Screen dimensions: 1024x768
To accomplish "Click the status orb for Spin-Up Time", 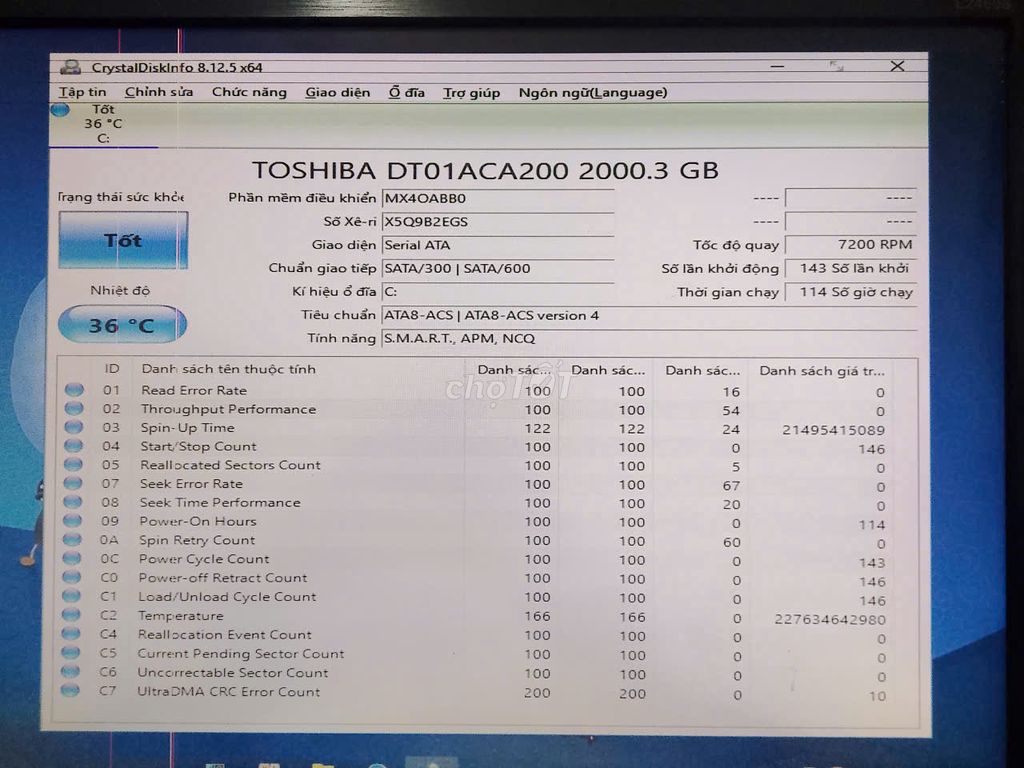I will (74, 427).
